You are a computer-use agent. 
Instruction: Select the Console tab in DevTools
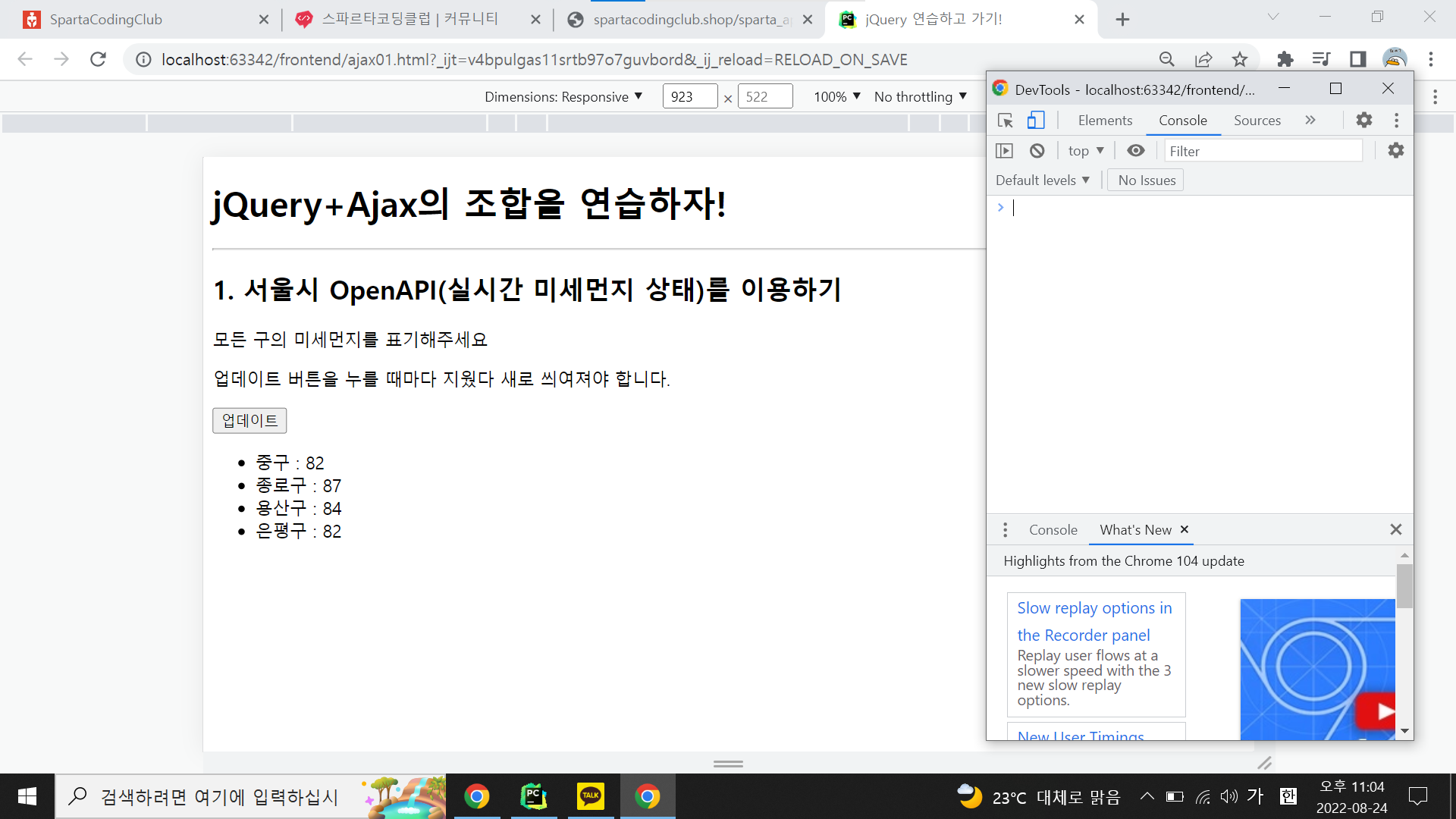pos(1183,121)
